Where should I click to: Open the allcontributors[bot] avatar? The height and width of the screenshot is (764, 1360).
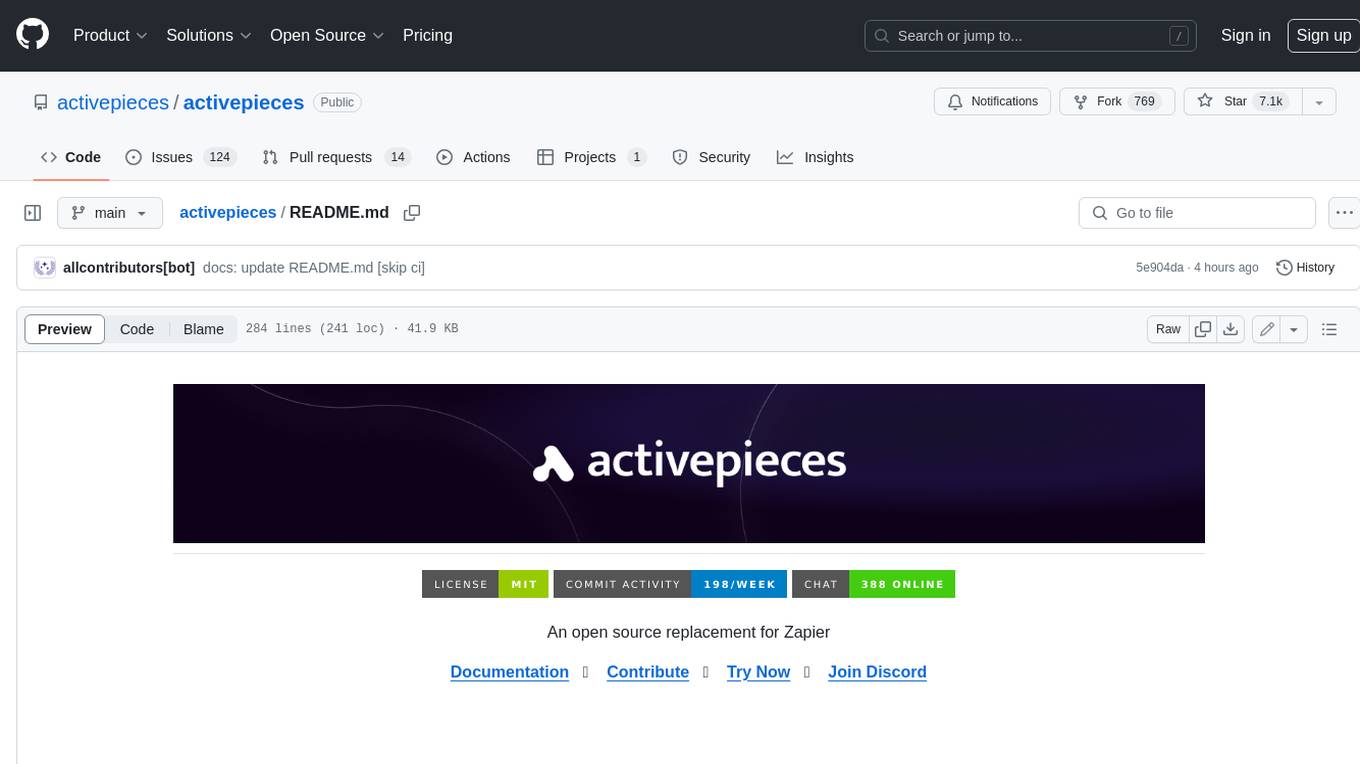[x=44, y=268]
